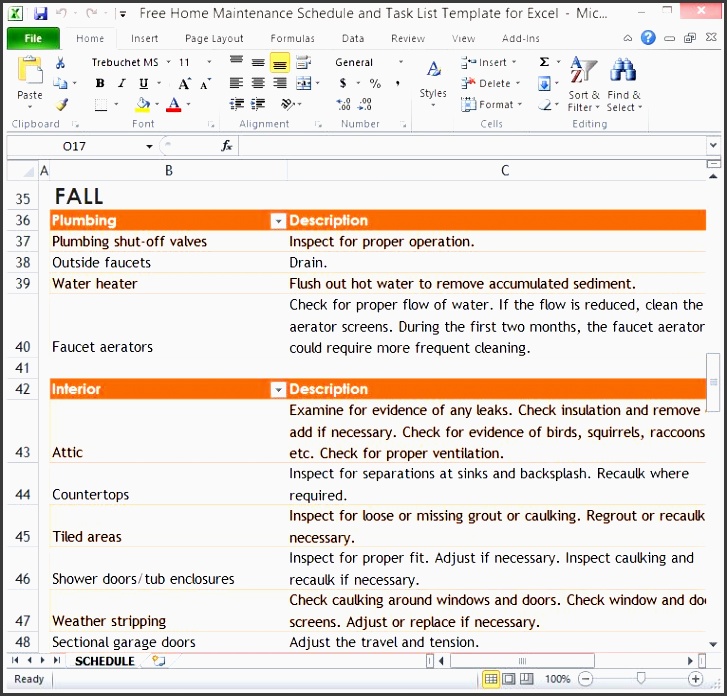Image resolution: width=727 pixels, height=696 pixels.
Task: Open the Interior column filter dropdown
Action: point(278,390)
